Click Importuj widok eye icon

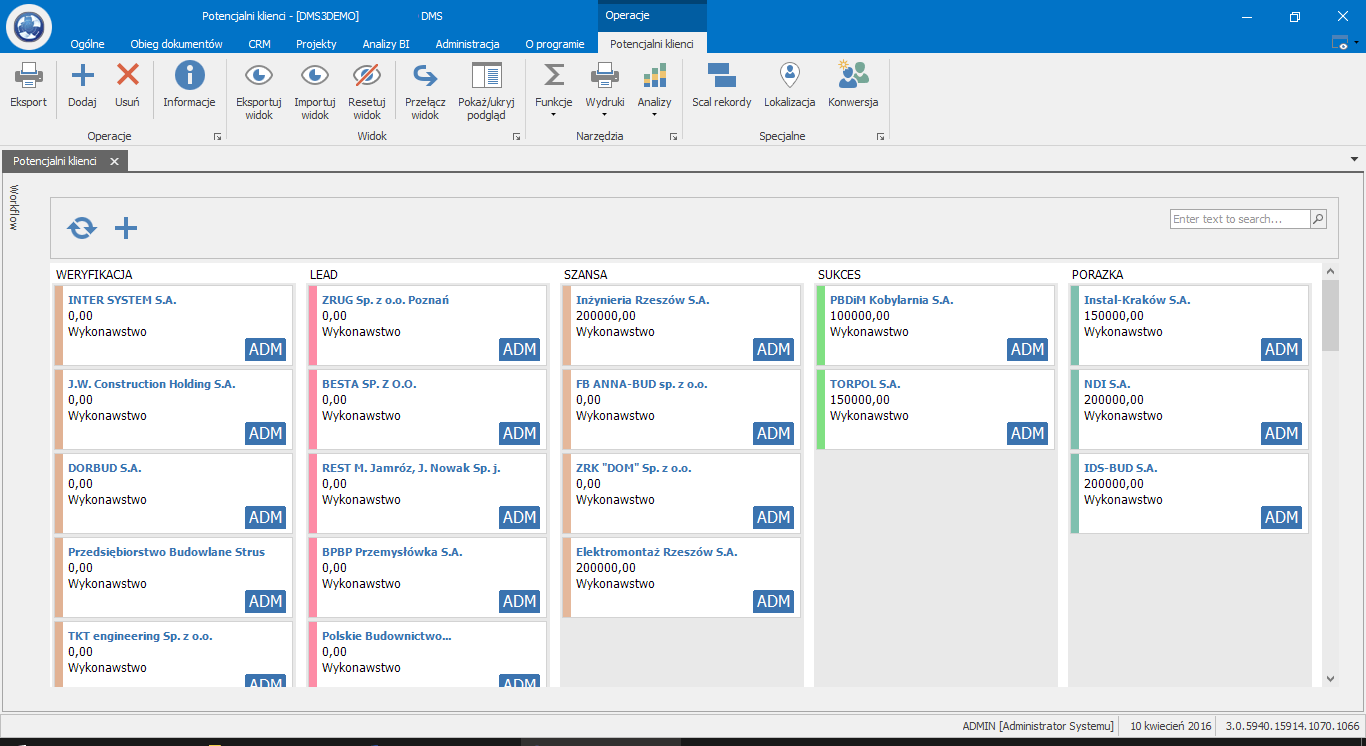(x=315, y=75)
